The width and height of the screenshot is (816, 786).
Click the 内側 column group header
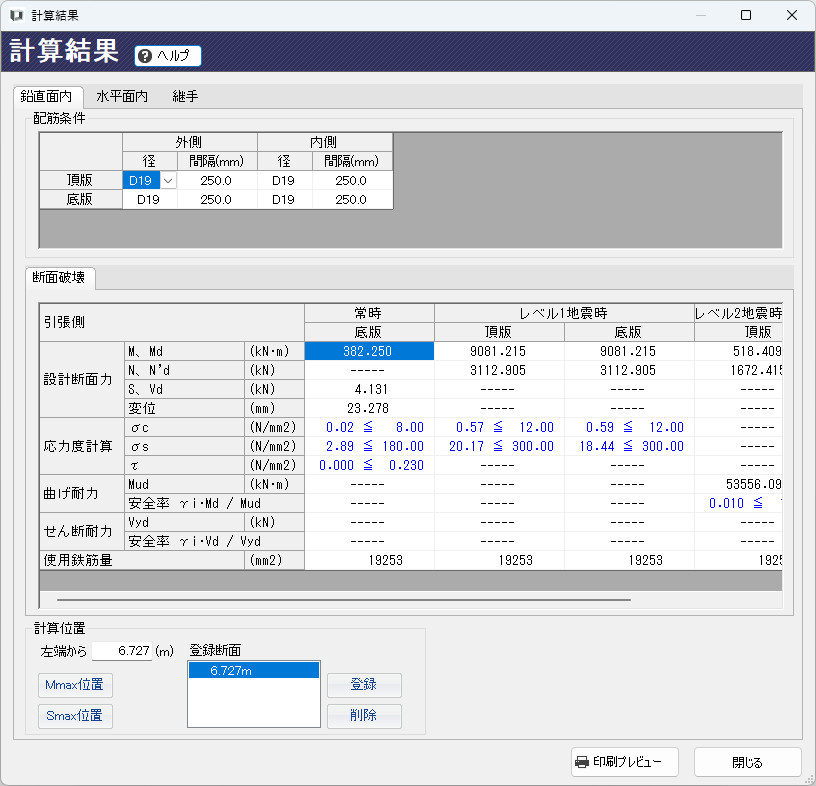[x=325, y=142]
